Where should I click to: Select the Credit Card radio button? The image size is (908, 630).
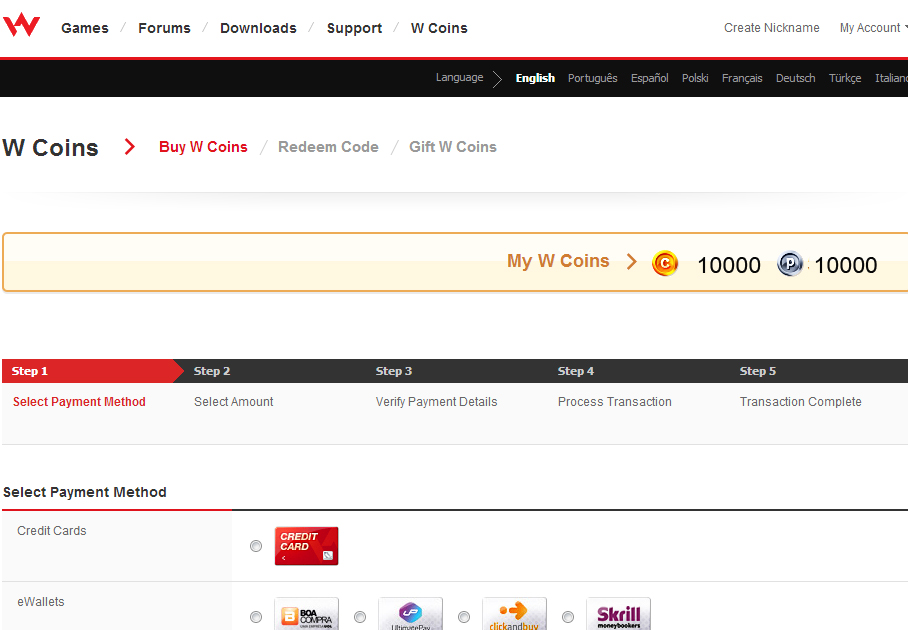coord(256,546)
